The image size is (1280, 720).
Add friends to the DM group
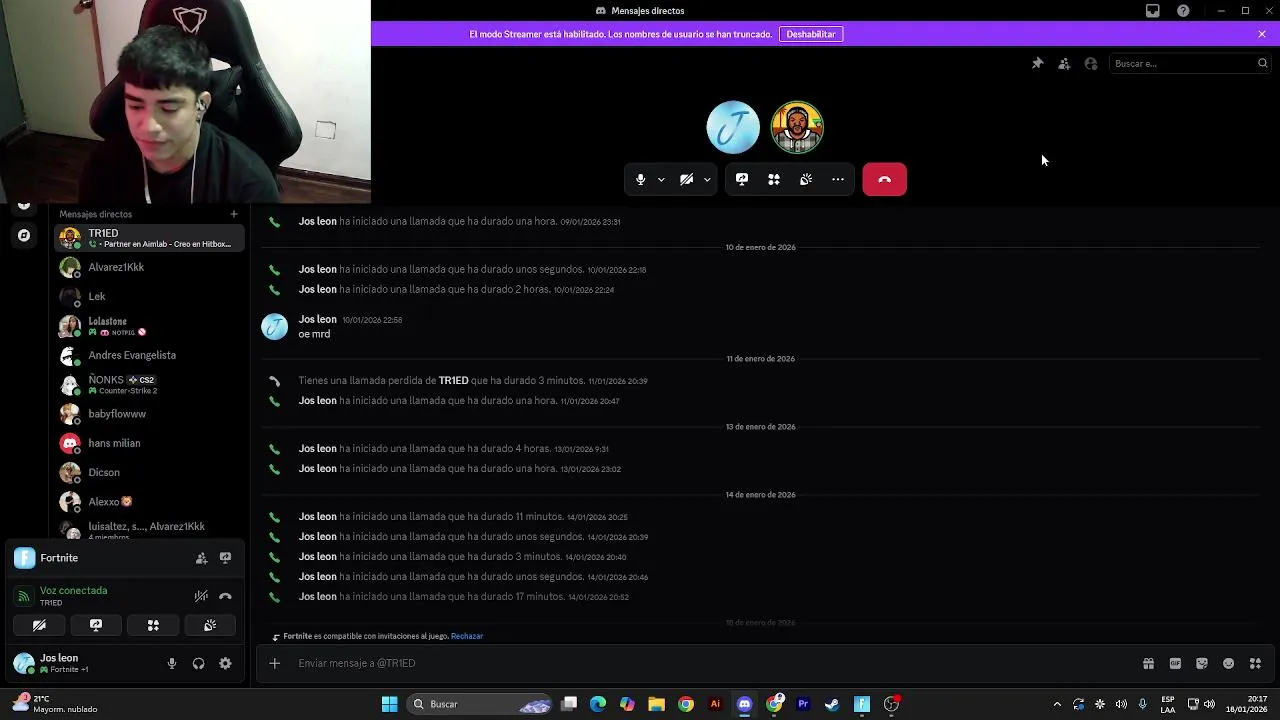coord(1064,63)
